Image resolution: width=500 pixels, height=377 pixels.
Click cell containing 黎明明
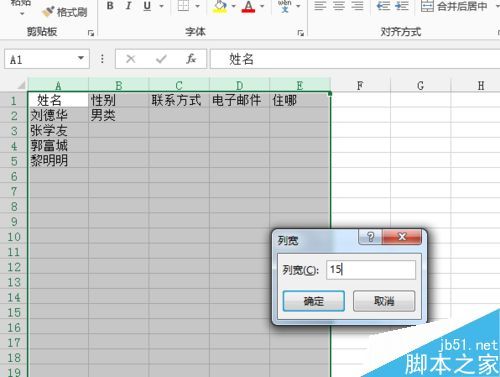(58, 161)
